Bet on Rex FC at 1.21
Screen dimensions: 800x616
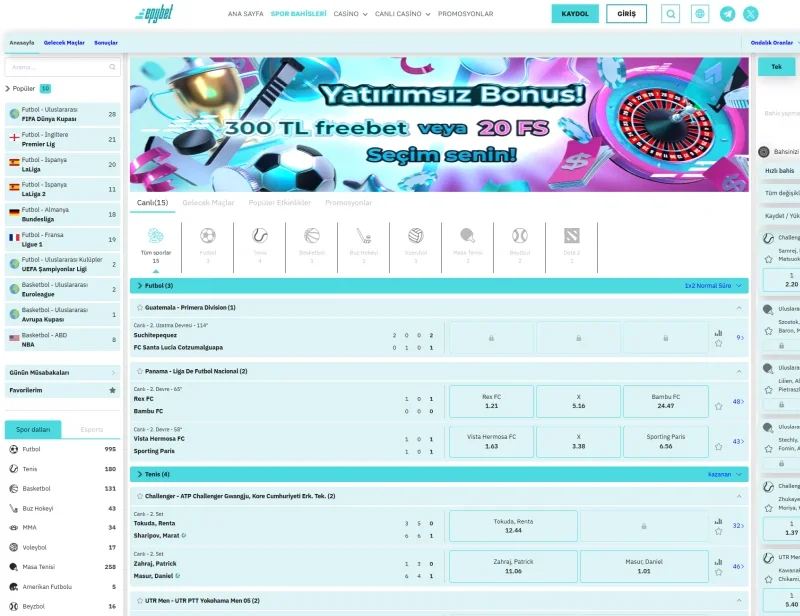pyautogui.click(x=491, y=401)
